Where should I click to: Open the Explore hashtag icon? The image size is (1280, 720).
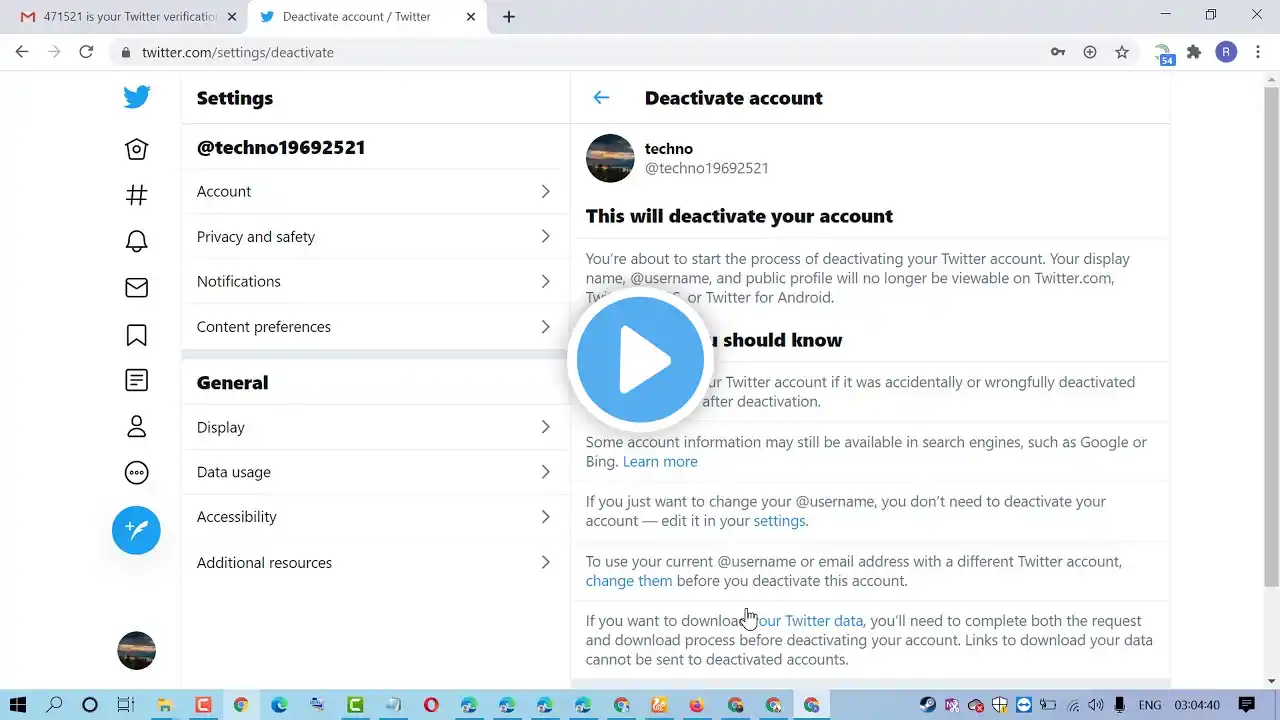[137, 195]
